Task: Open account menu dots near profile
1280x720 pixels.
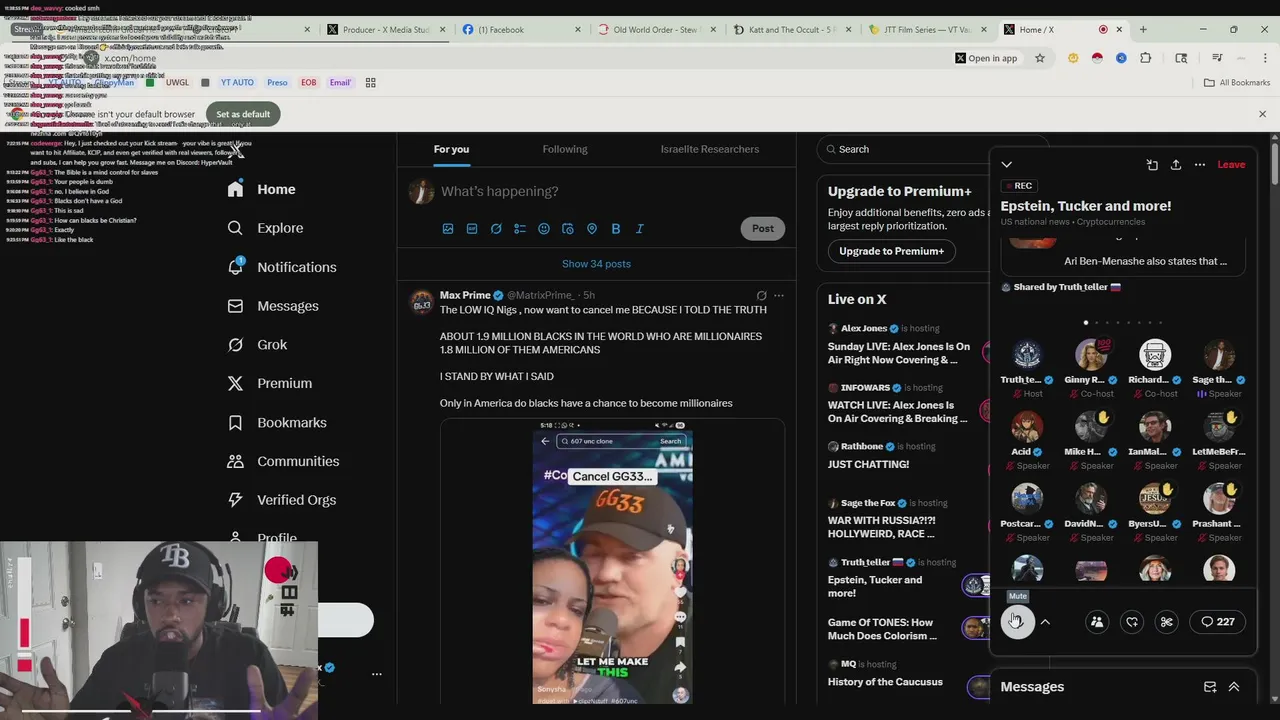Action: pos(377,675)
